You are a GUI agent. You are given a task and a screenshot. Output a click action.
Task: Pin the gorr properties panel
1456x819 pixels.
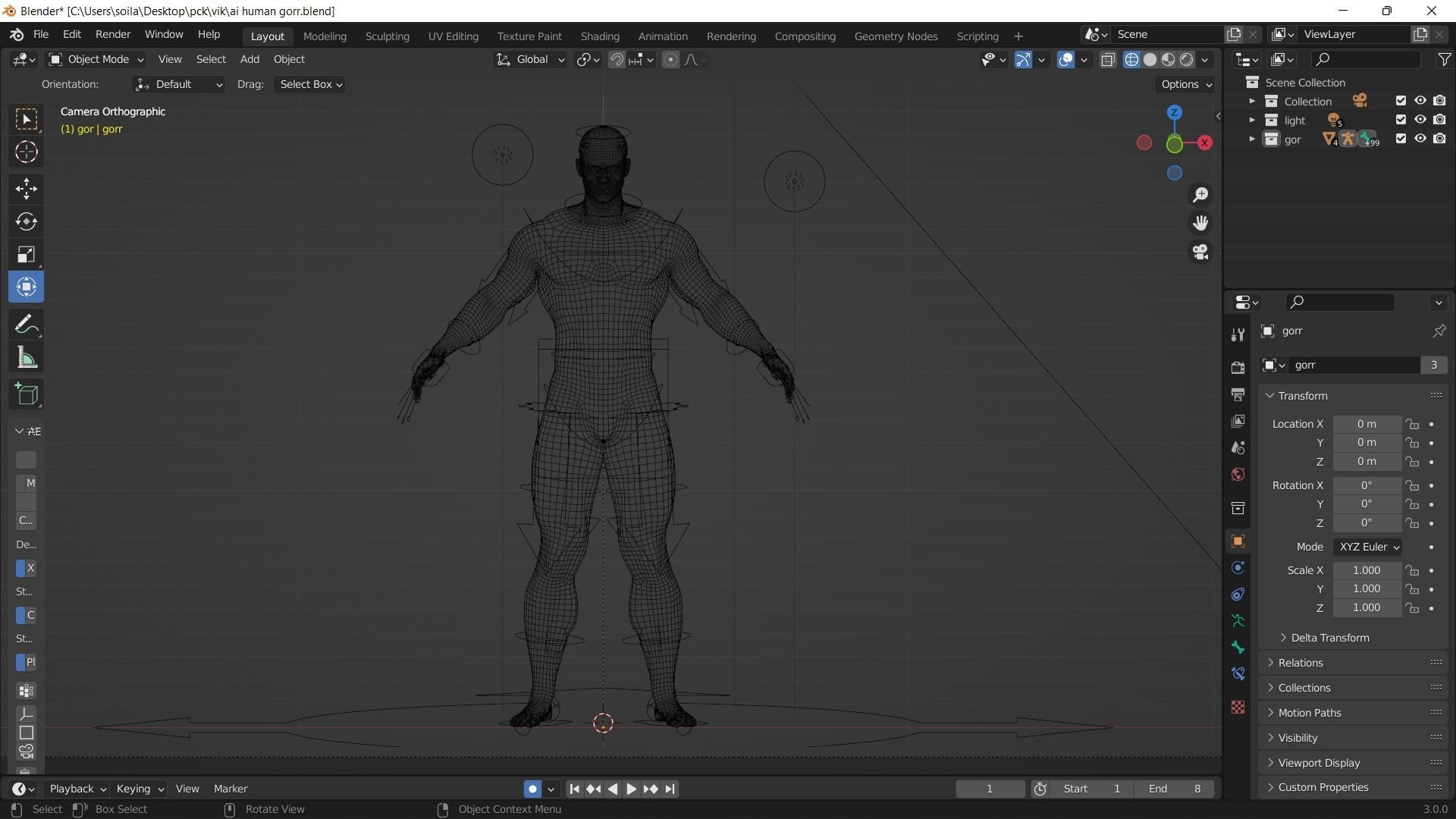pyautogui.click(x=1439, y=331)
